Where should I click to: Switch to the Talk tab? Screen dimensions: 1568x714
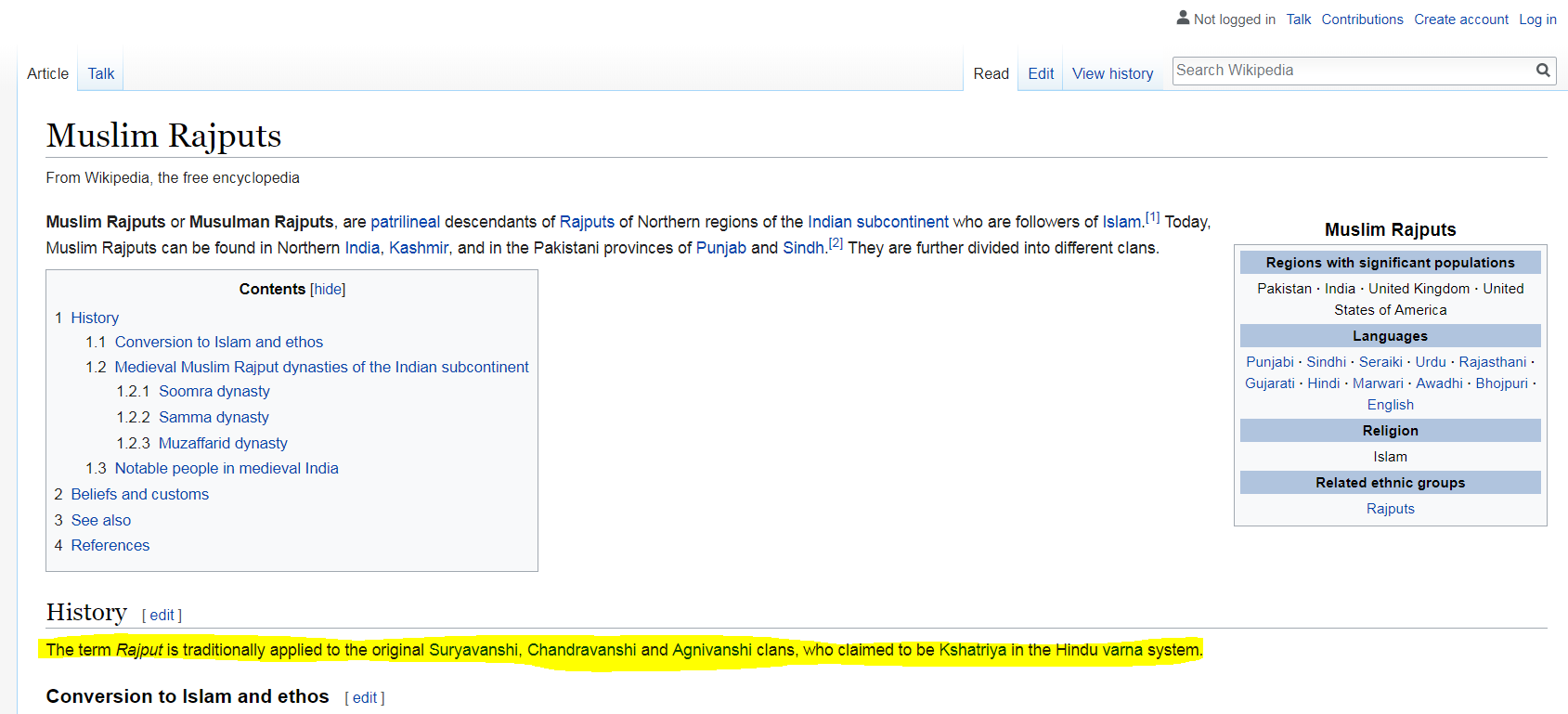101,73
